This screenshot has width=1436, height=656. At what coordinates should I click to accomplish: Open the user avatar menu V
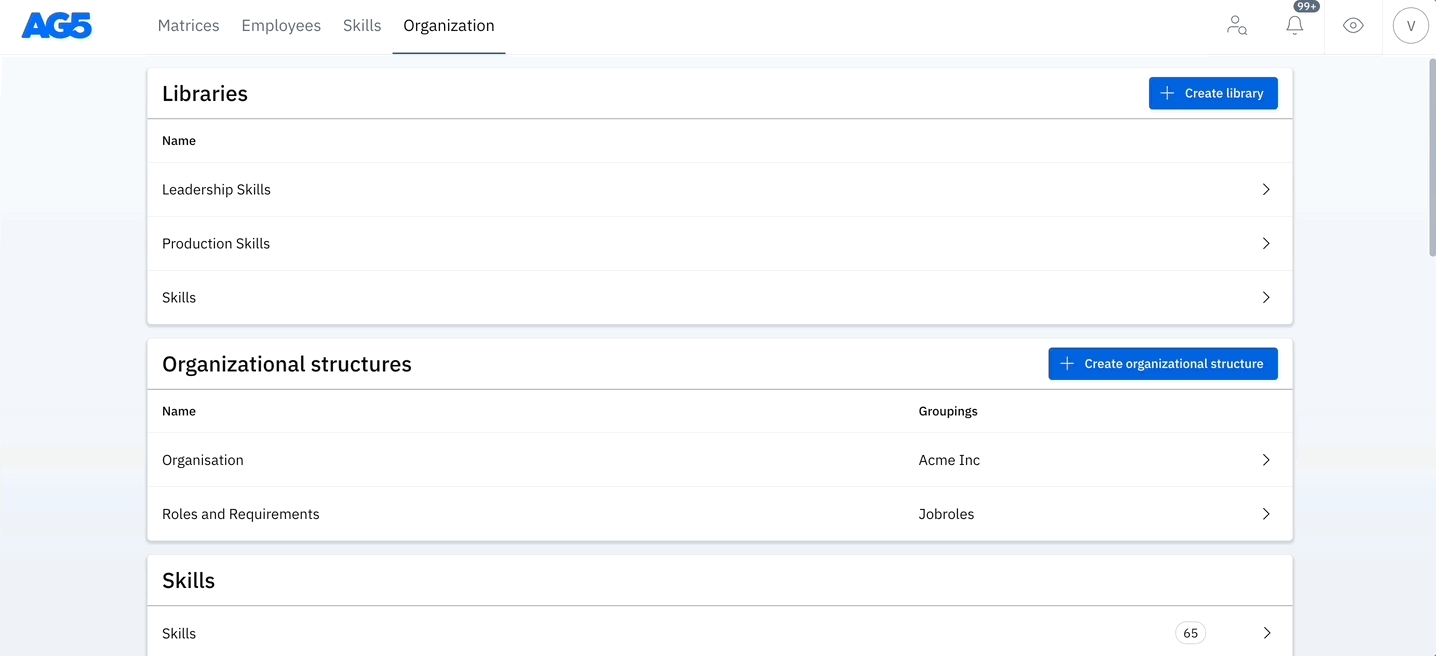click(x=1410, y=26)
